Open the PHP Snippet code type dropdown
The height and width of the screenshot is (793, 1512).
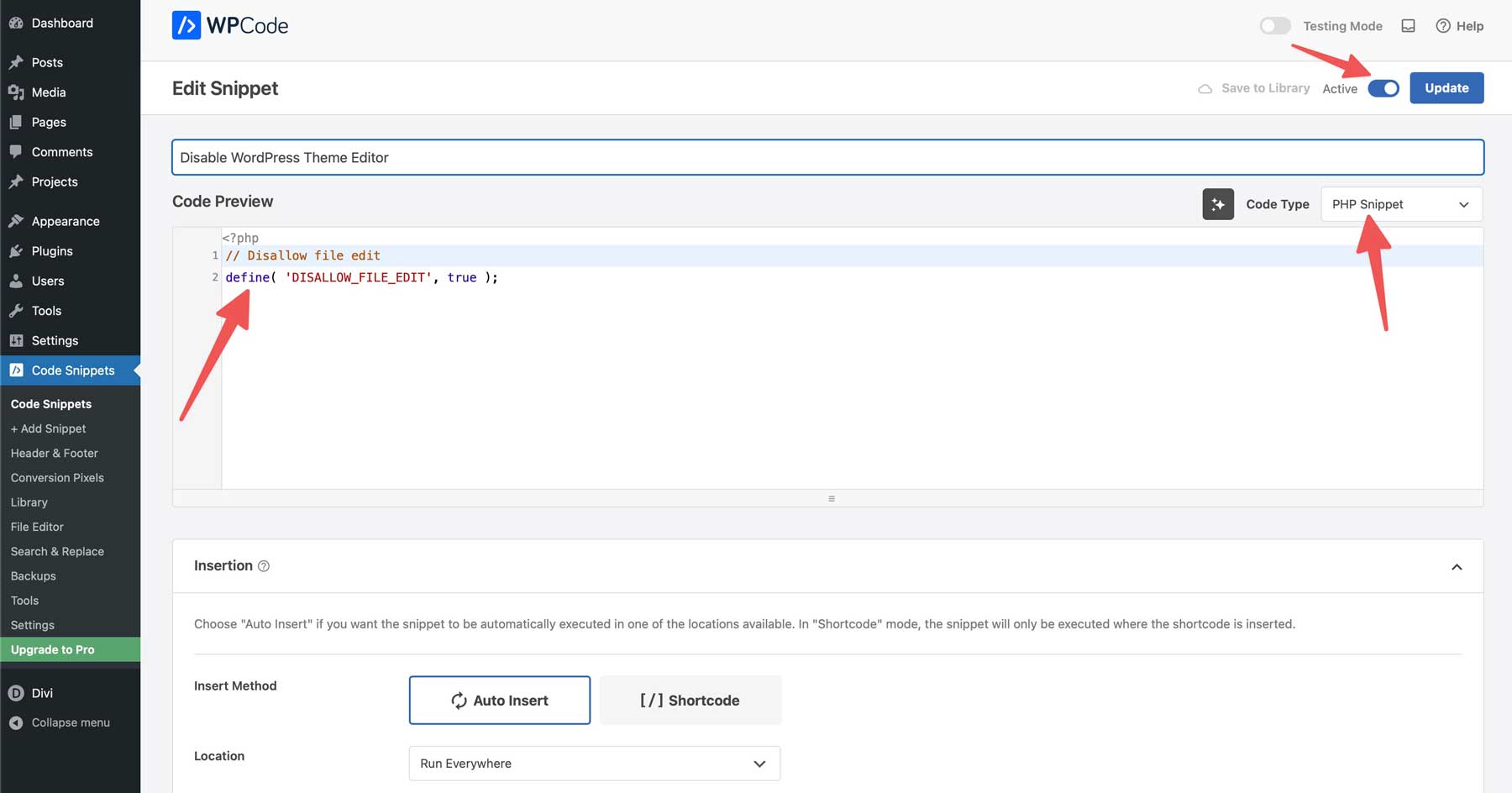coord(1399,204)
